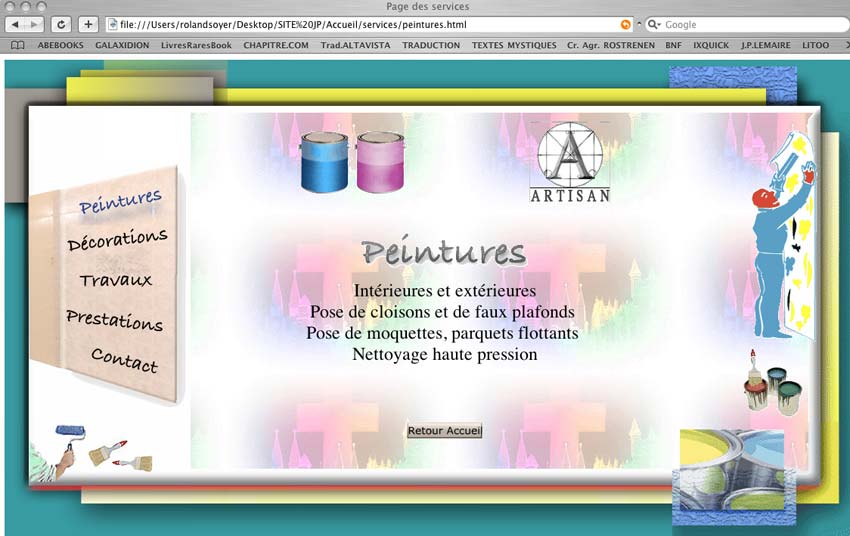Viewport: 850px width, 536px height.
Task: Open the Trad.ALTAVISTA bookmark
Action: tap(356, 46)
